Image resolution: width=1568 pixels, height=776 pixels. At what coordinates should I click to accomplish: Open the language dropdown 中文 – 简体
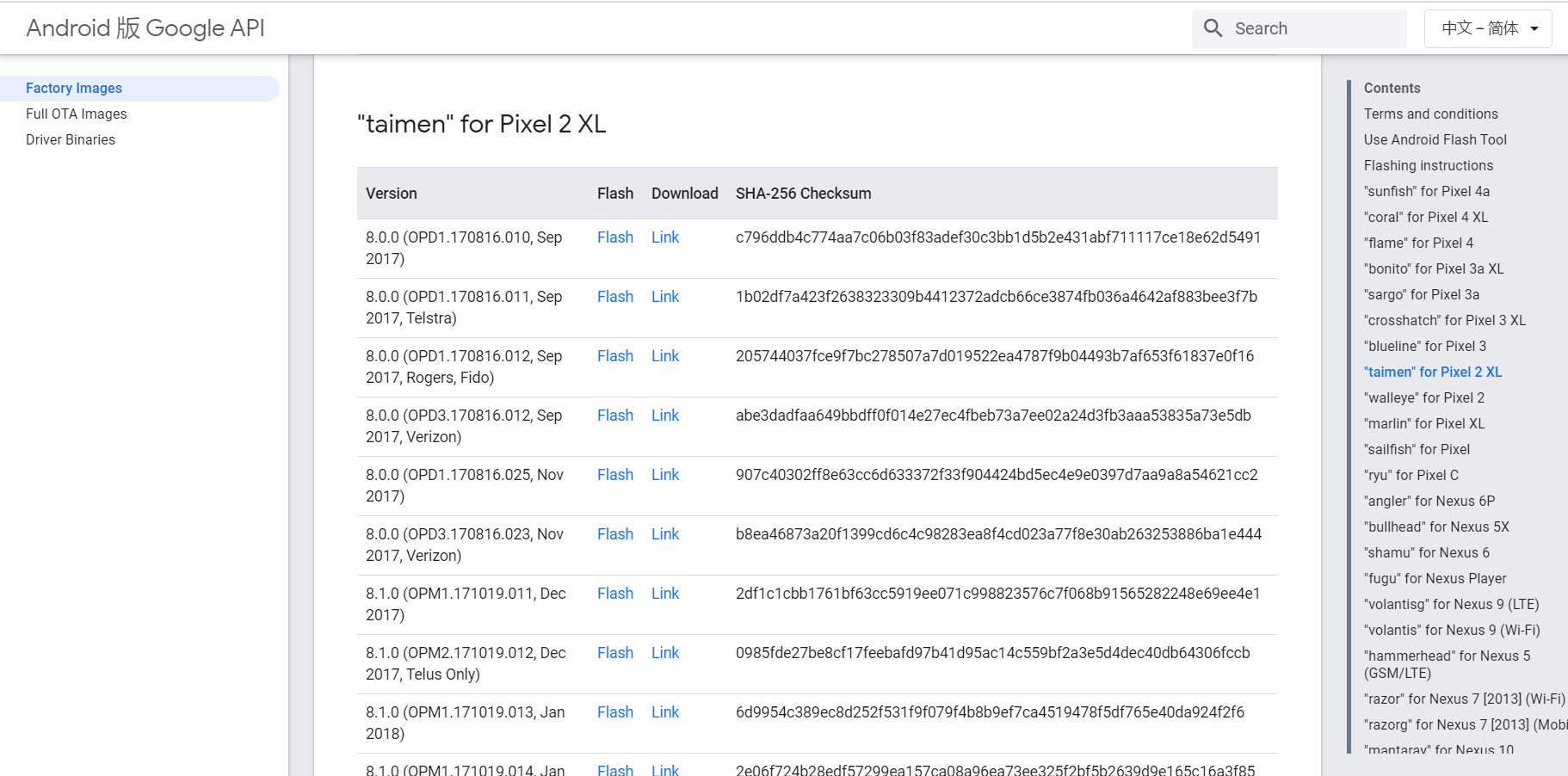[x=1488, y=28]
